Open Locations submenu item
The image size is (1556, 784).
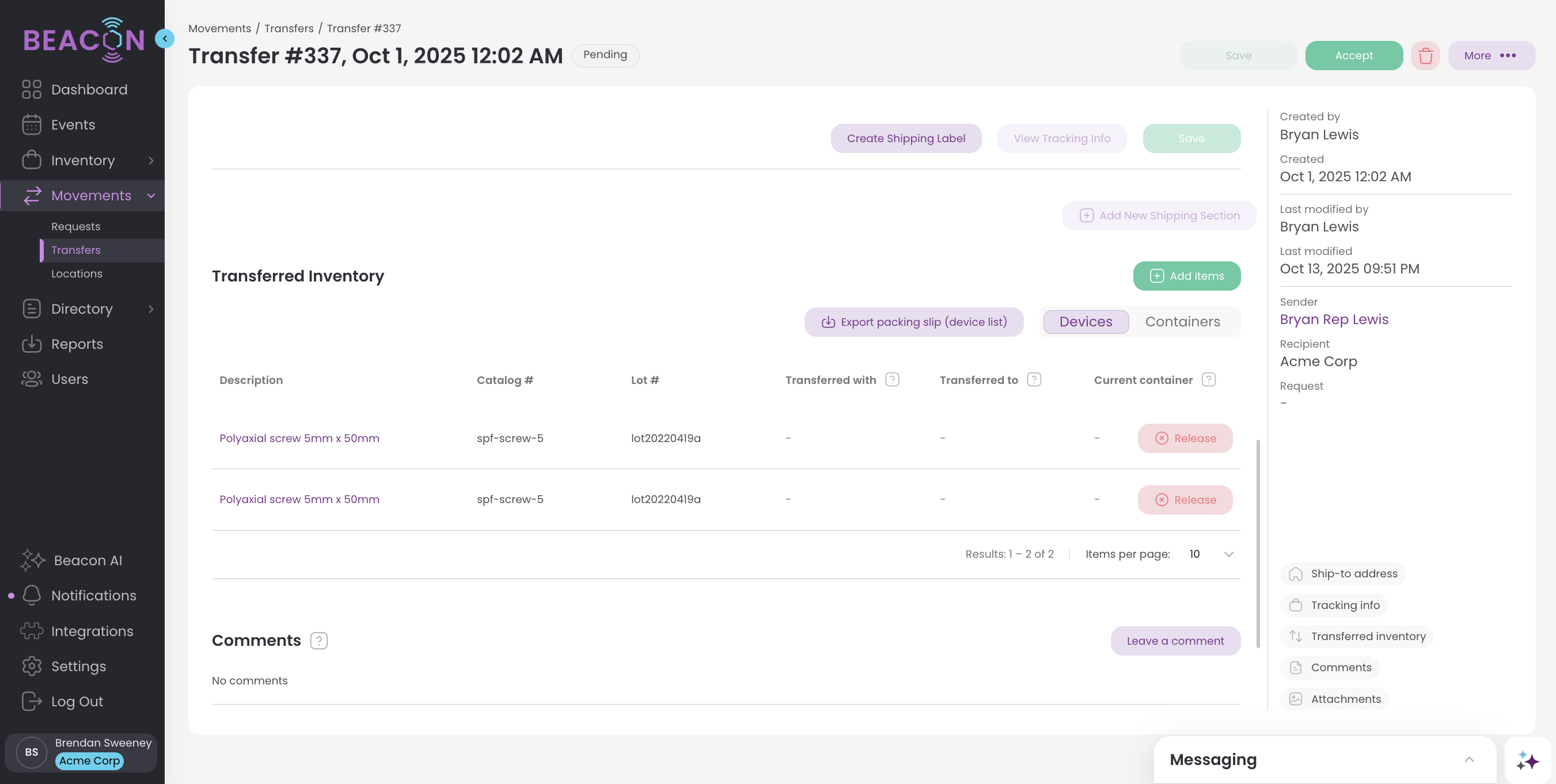tap(77, 273)
